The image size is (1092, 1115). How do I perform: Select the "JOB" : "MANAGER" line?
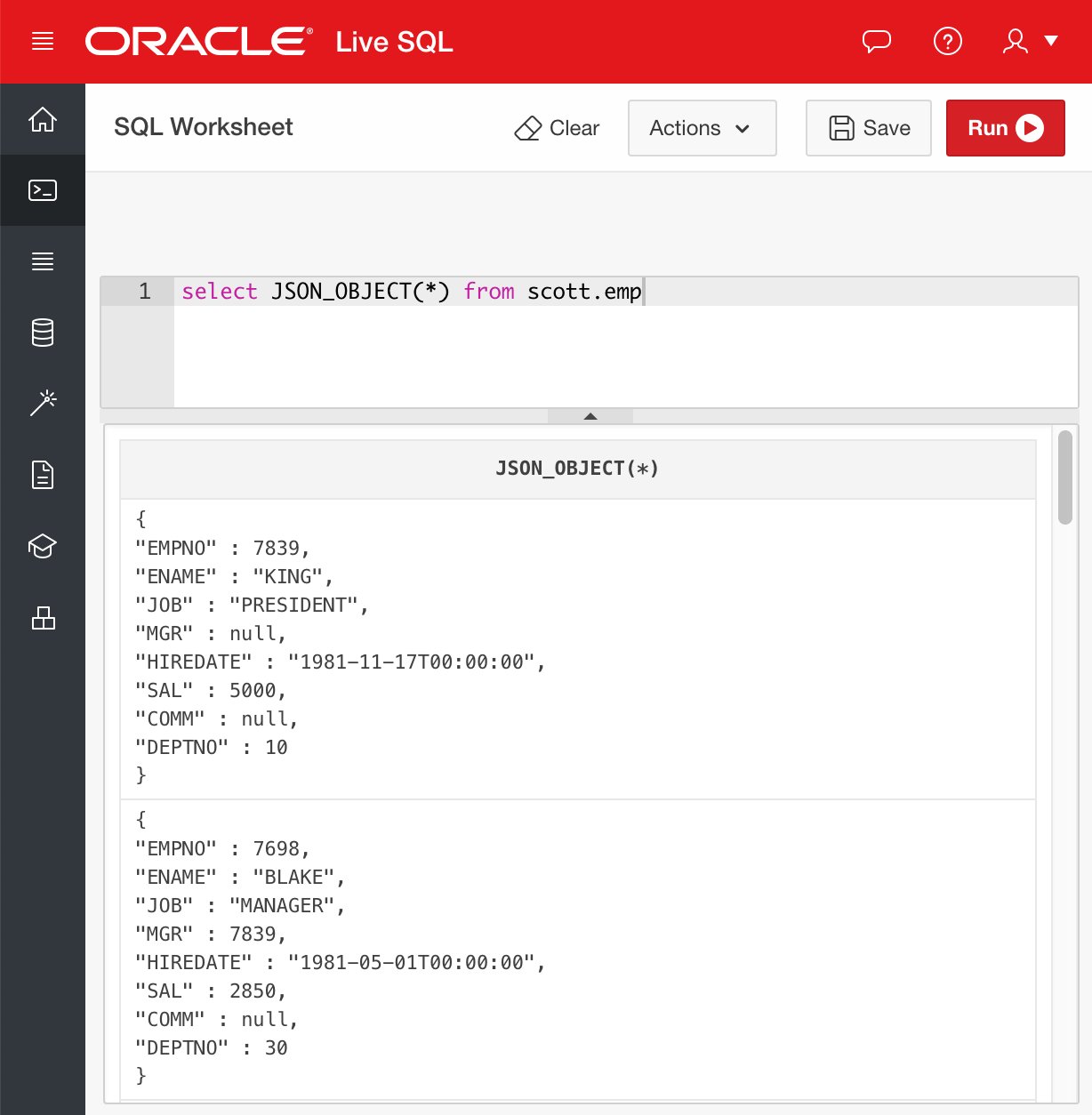(240, 906)
